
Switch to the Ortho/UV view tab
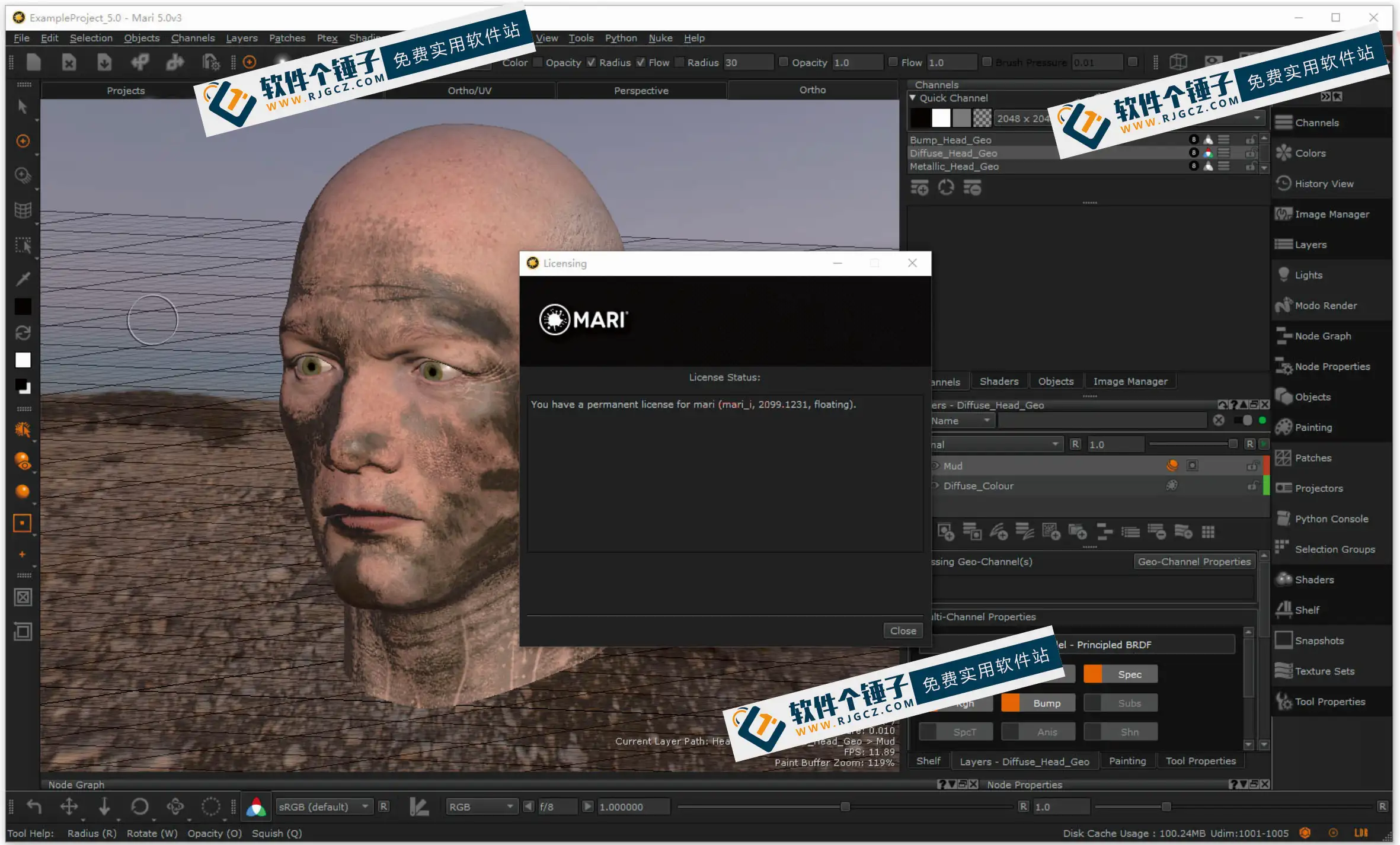469,91
